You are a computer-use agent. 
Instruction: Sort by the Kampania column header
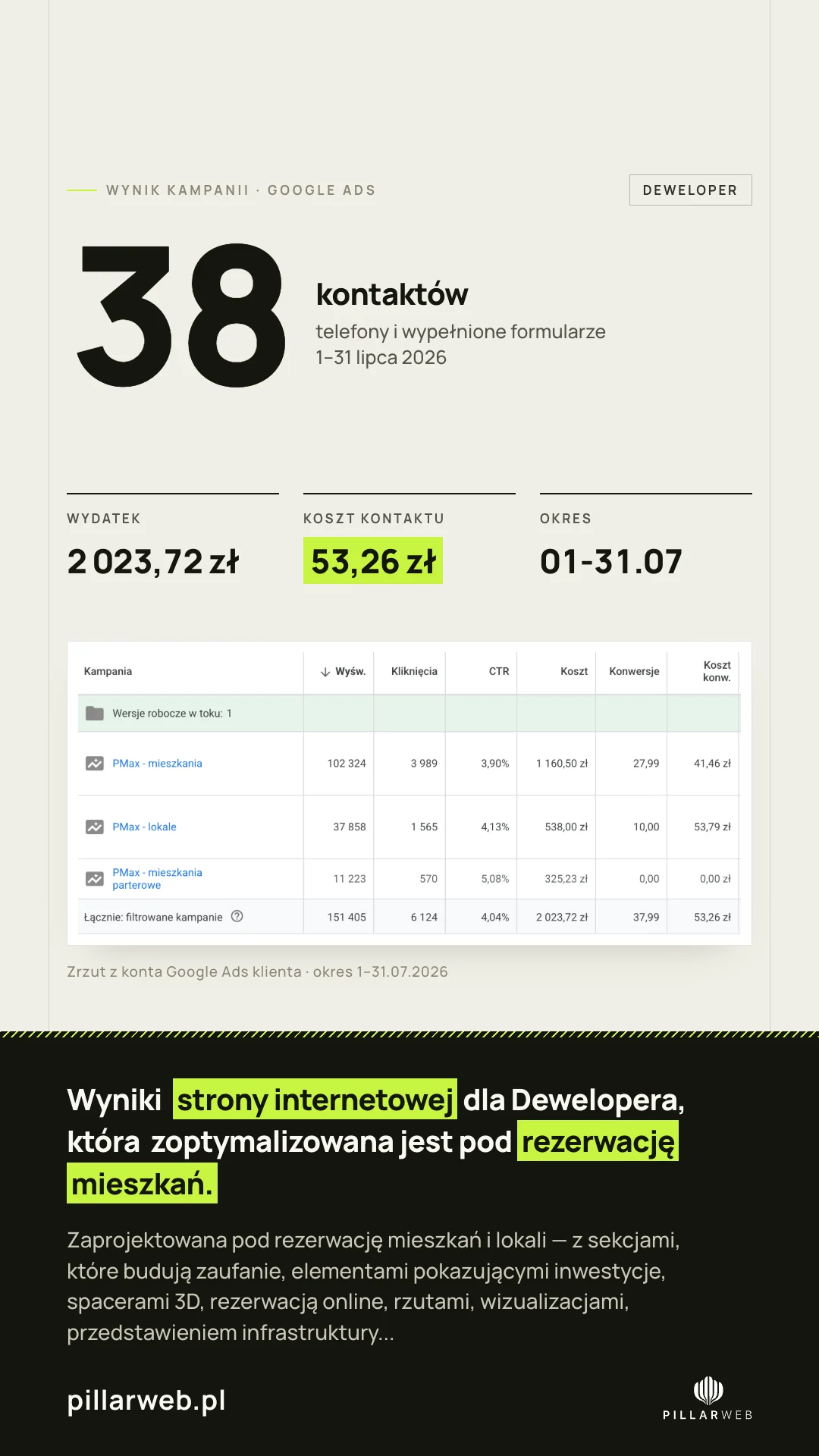click(108, 671)
